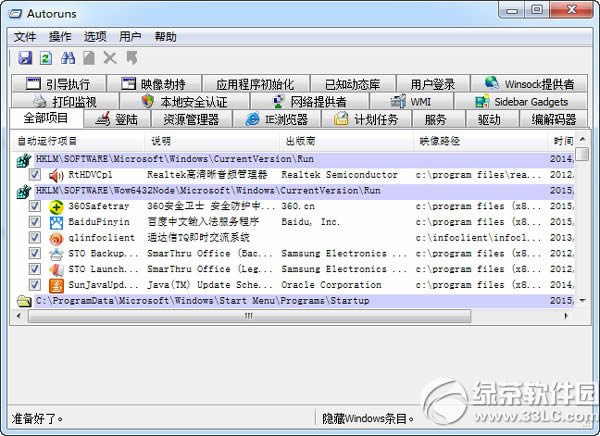
Task: Open the 帮助 menu
Action: (165, 37)
